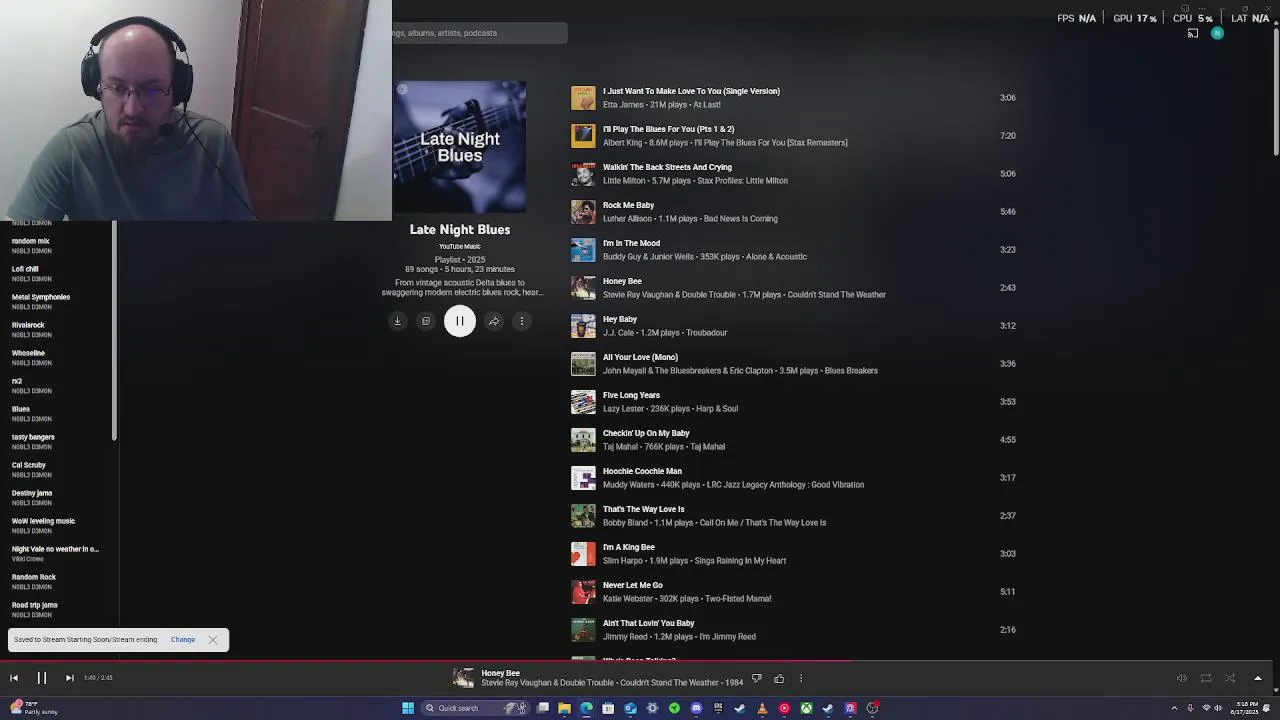Click the search songs, albums, artists field
Image resolution: width=1280 pixels, height=720 pixels.
pos(480,33)
